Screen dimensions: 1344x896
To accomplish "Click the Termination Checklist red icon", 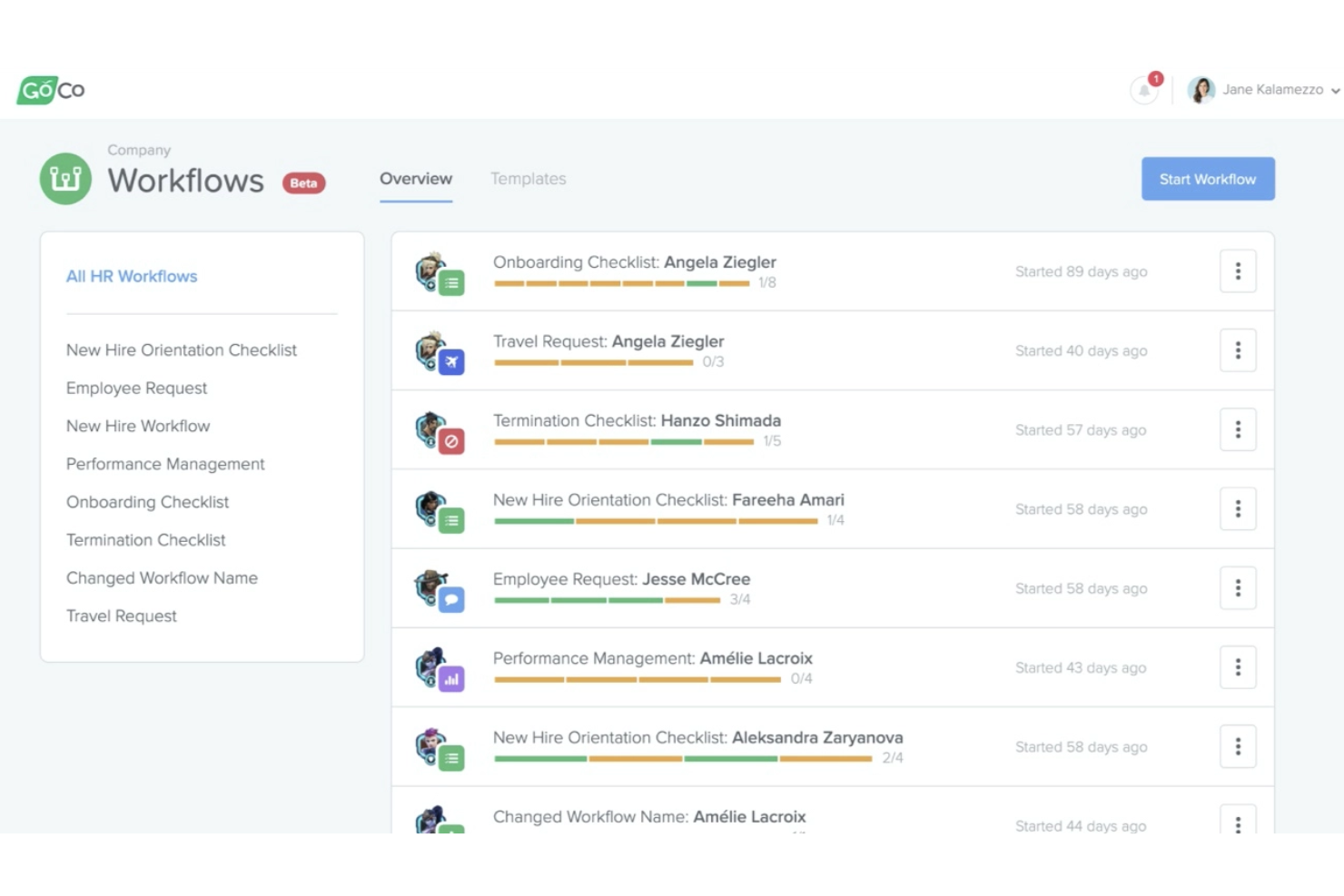I will point(451,442).
